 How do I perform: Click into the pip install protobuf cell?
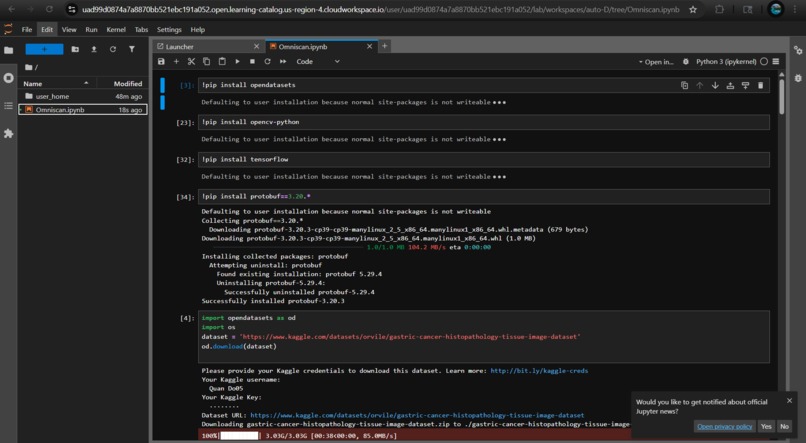(x=484, y=196)
